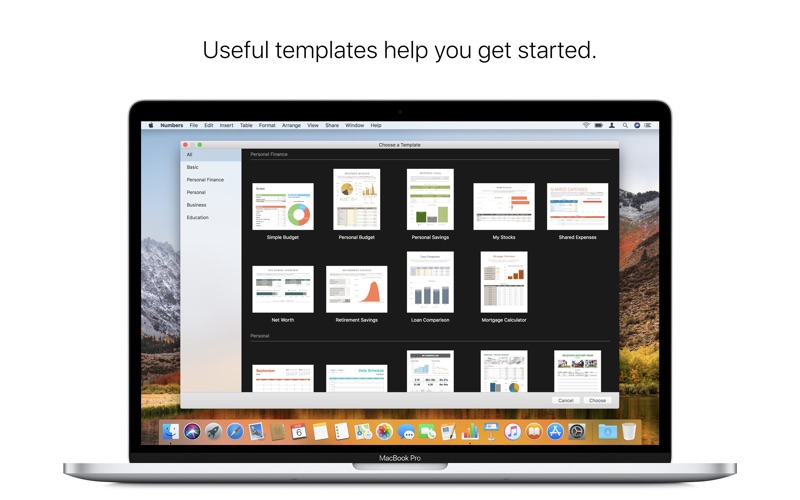Click the Choose button
Viewport: 800px width, 500px height.
click(x=597, y=401)
